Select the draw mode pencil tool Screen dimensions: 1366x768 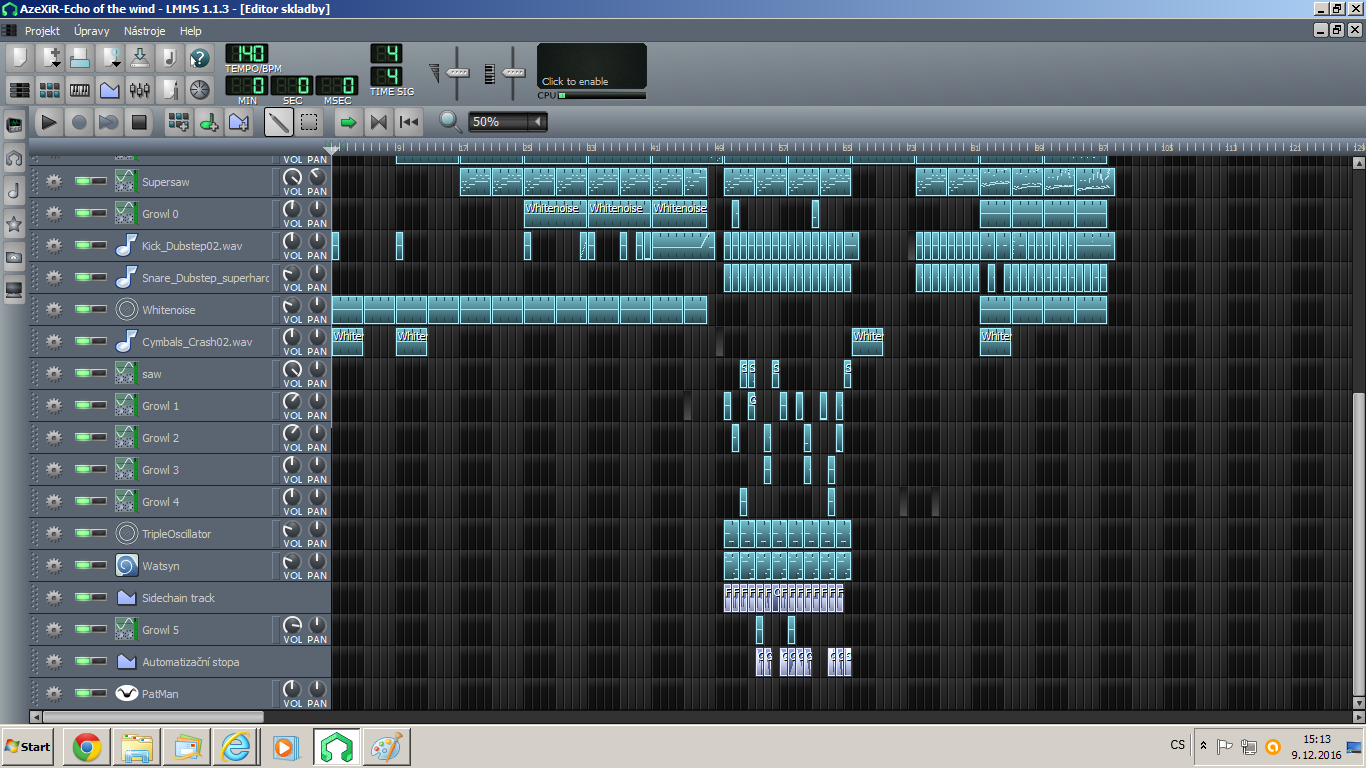279,122
